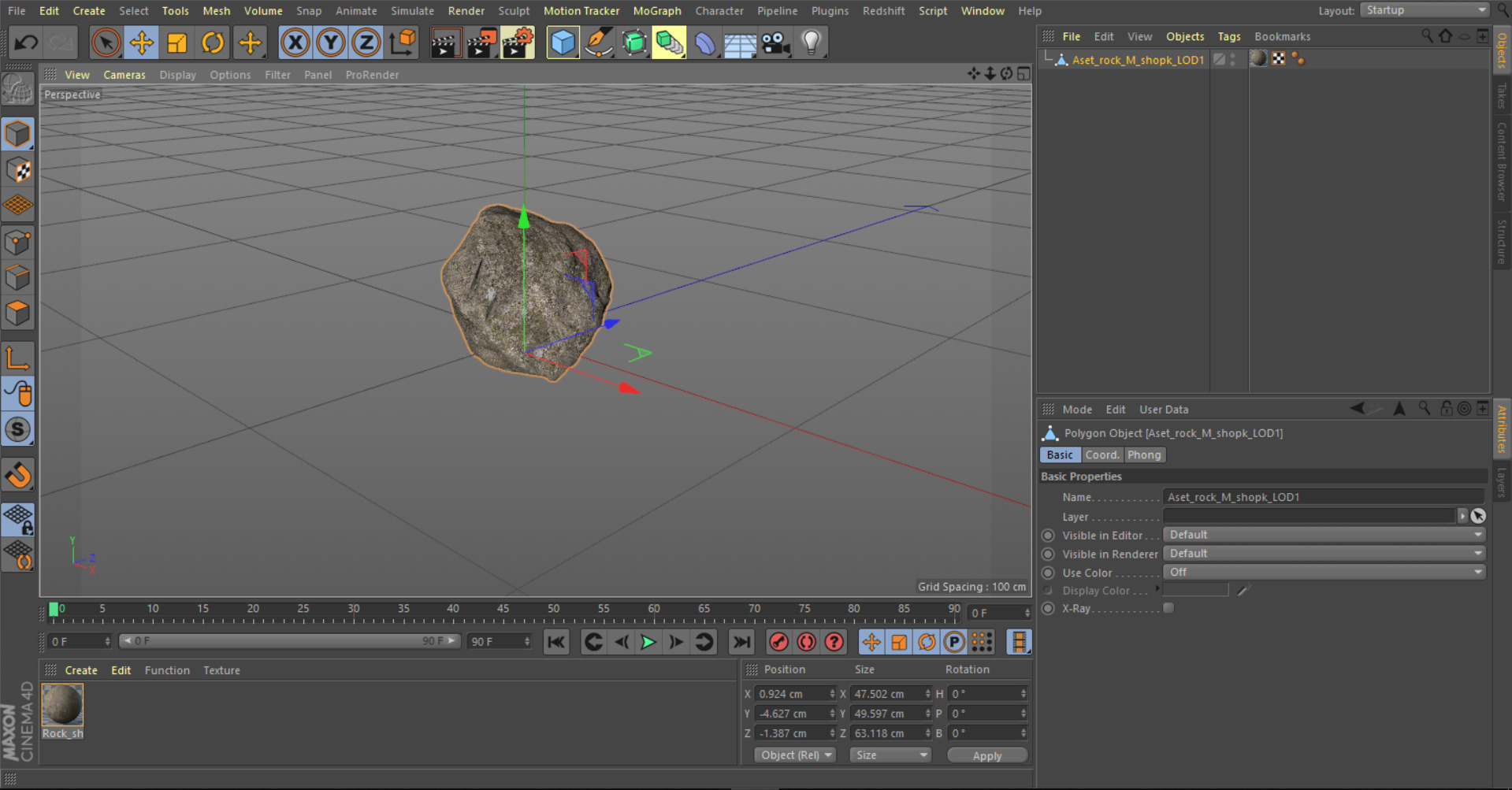Open the MoGraph menu
1512x790 pixels.
[657, 10]
